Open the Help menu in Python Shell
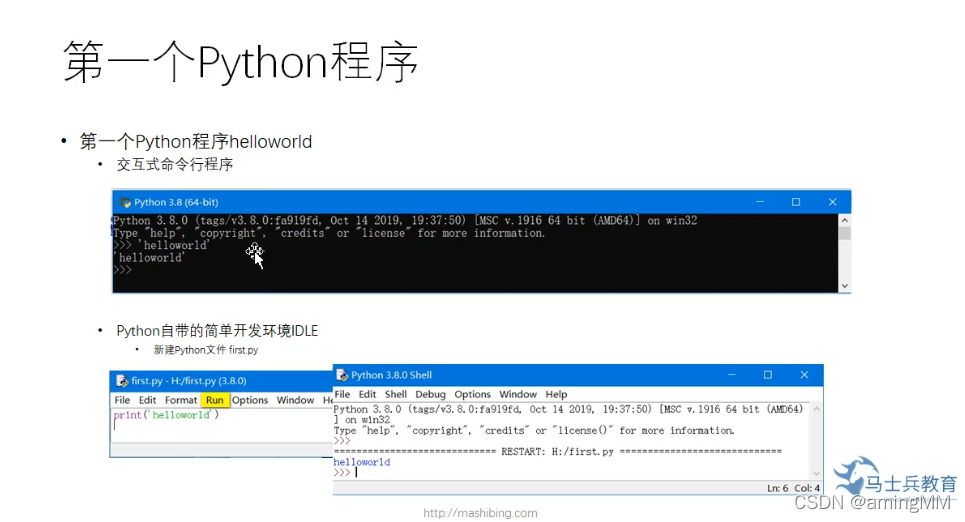The width and height of the screenshot is (965, 522). [x=556, y=394]
